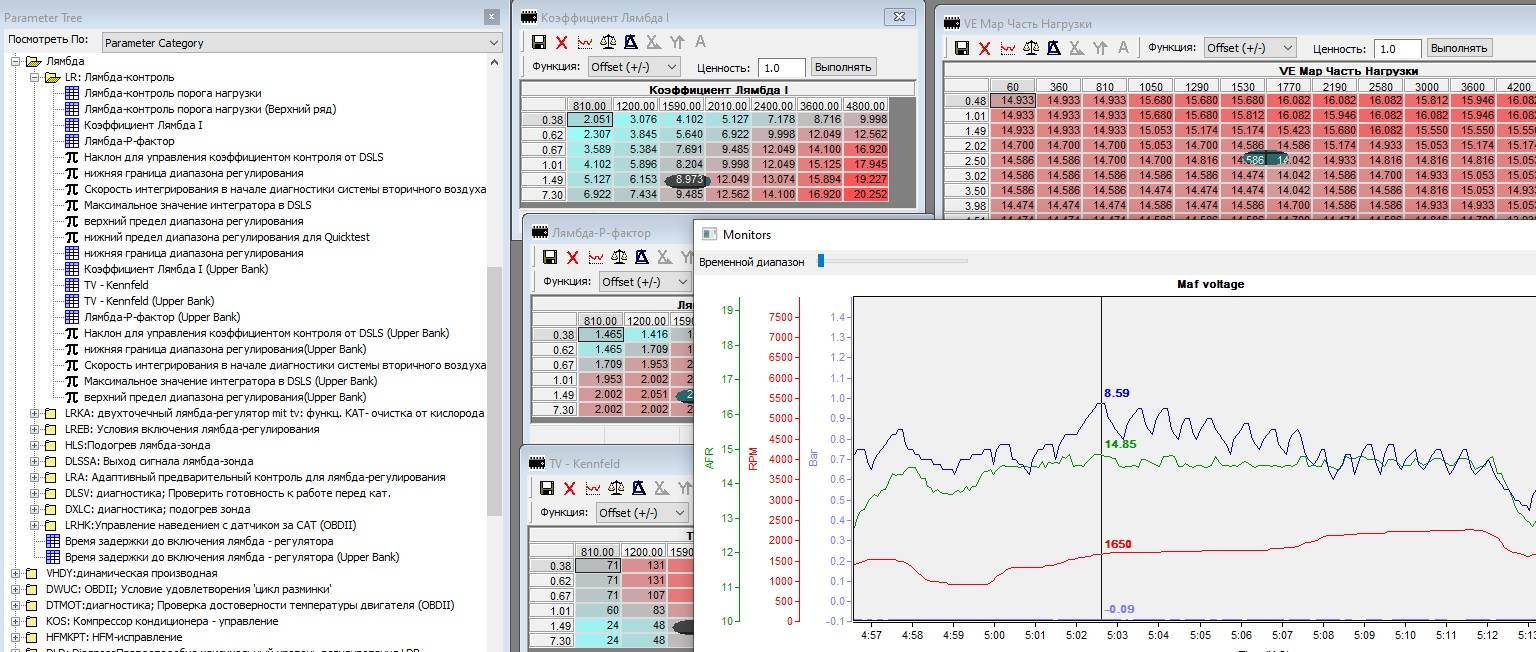Click balance scales icon in Коэффициент Лямбда I toolbar
Screen dimensions: 1536x652
[608, 42]
